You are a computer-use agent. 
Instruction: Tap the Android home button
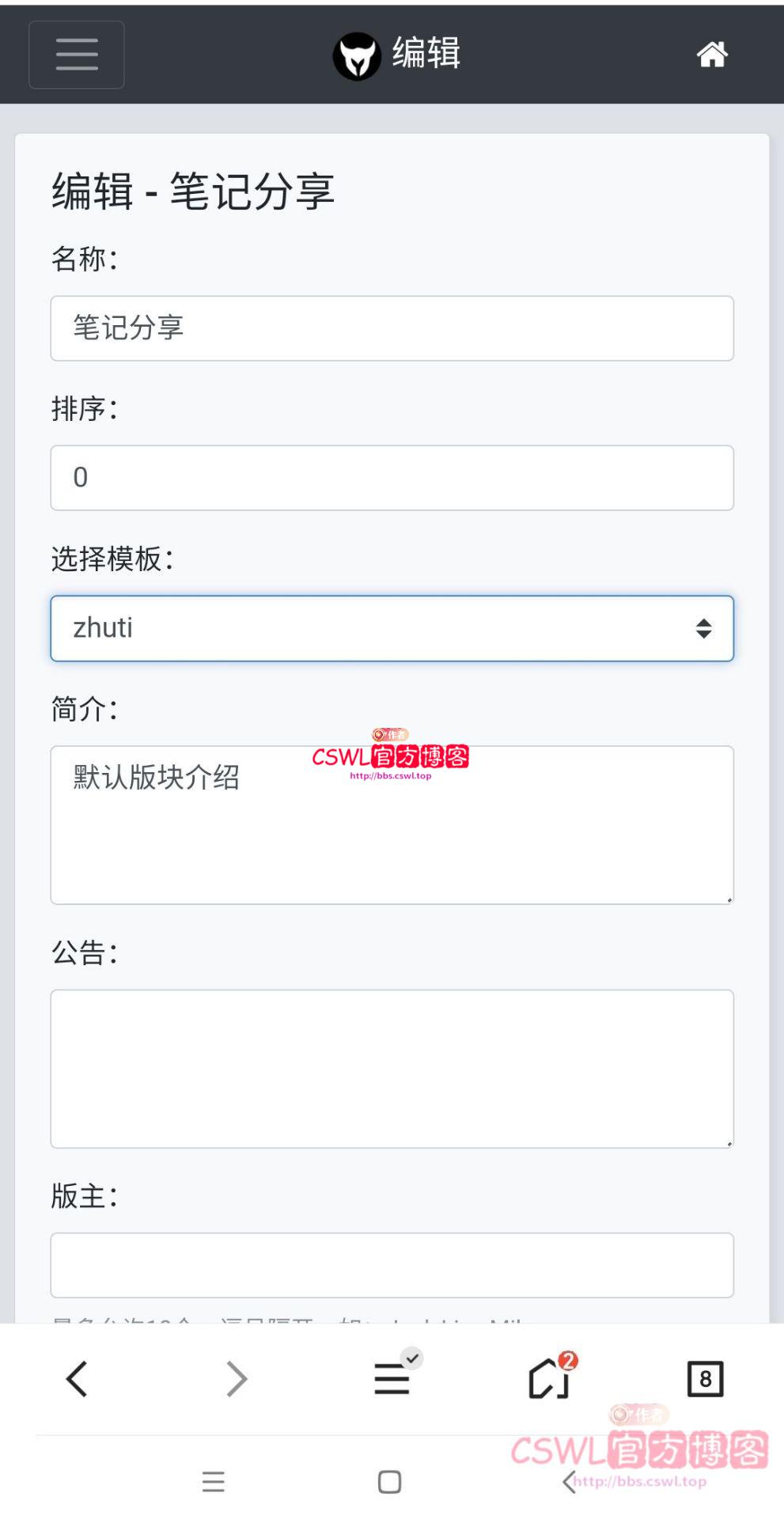pyautogui.click(x=389, y=1481)
